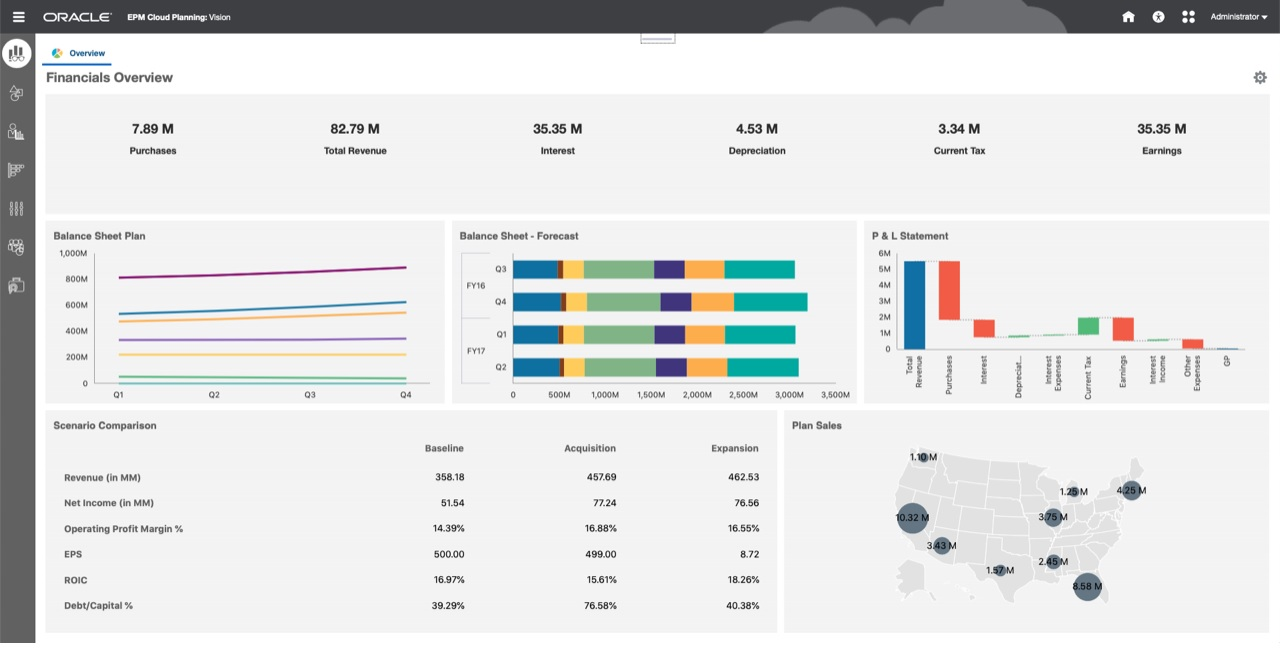Open the hamburger navigation menu
This screenshot has width=1280, height=648.
[x=17, y=16]
